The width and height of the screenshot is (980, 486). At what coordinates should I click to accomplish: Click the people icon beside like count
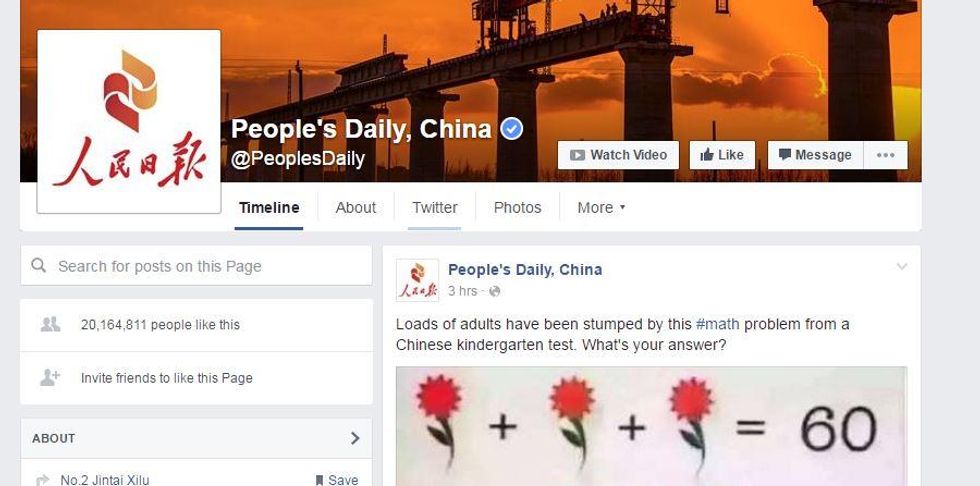(x=50, y=324)
